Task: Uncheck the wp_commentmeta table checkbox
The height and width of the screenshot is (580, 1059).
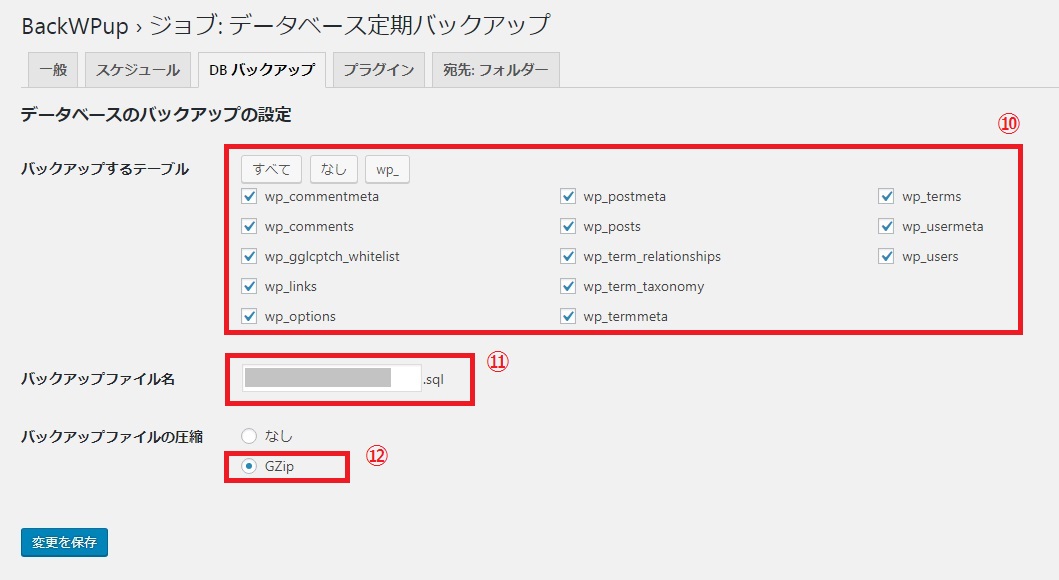Action: point(249,197)
